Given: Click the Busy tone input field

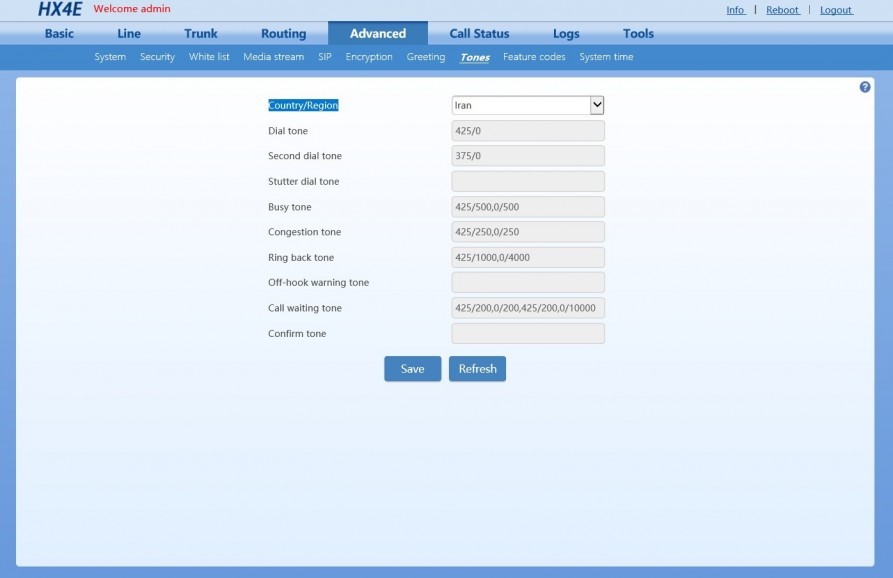Looking at the screenshot, I should tap(527, 207).
